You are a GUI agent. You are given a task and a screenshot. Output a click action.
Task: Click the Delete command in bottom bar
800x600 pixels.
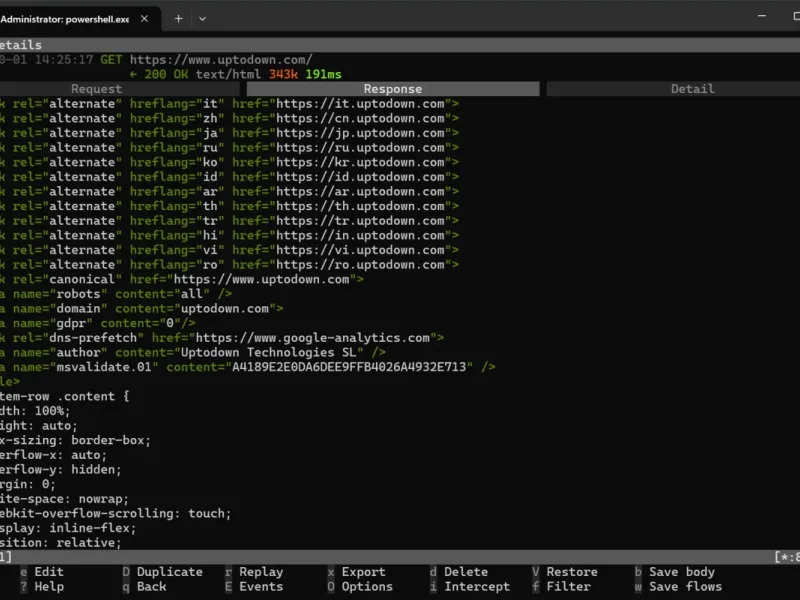(466, 572)
